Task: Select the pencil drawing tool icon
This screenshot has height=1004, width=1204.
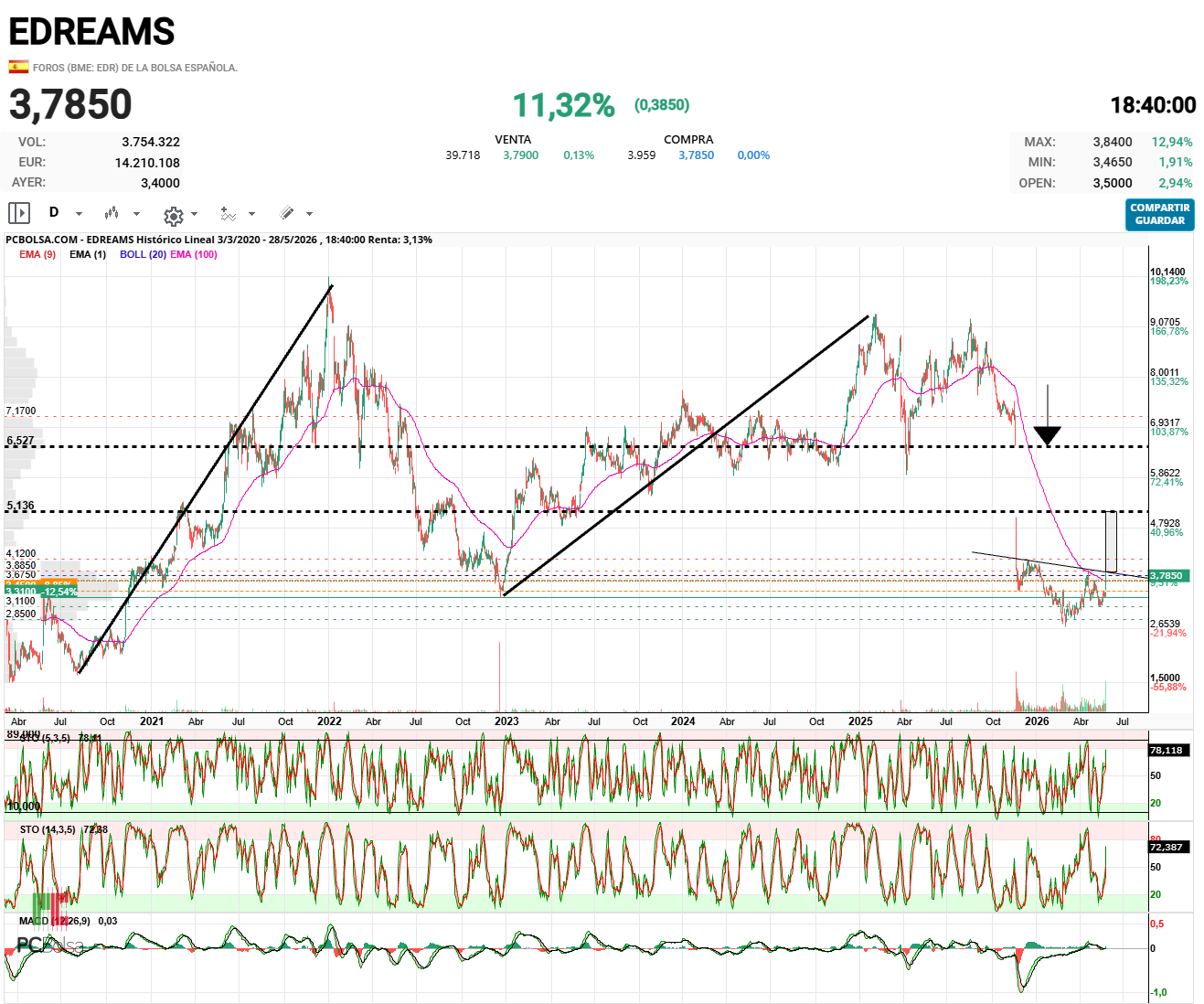Action: click(x=287, y=213)
